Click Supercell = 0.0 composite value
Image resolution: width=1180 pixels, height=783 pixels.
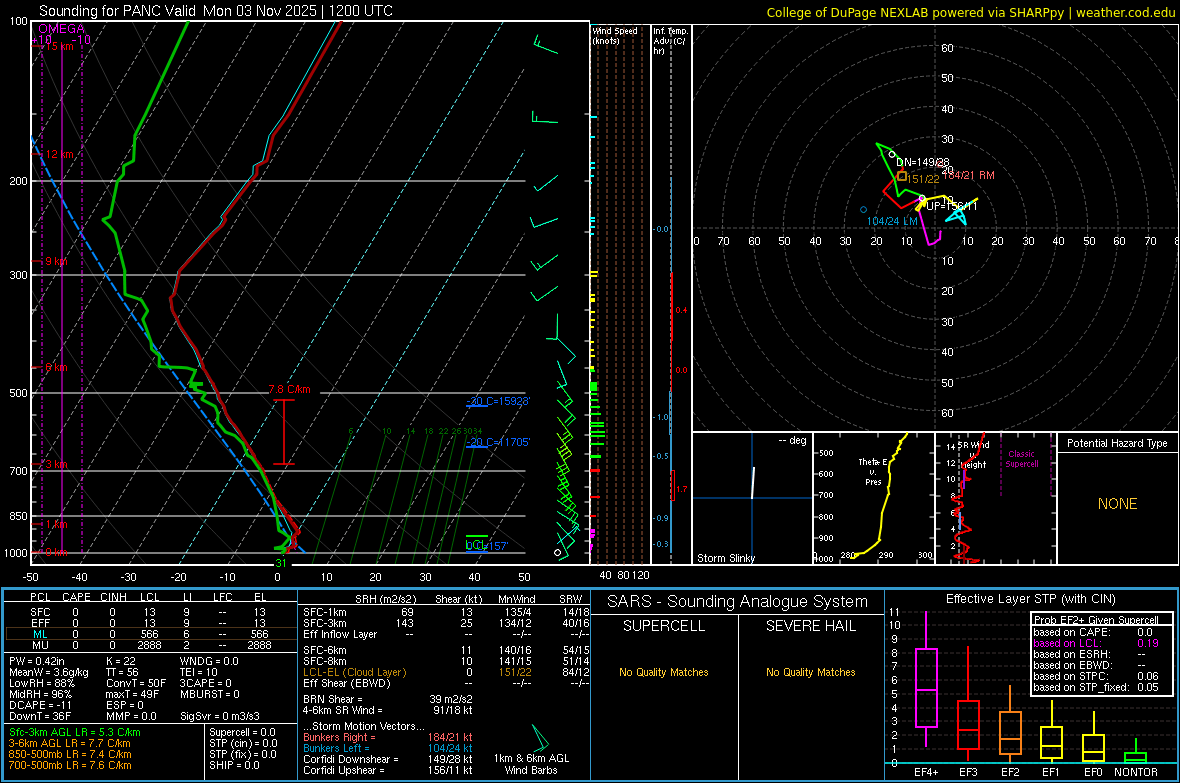point(242,732)
